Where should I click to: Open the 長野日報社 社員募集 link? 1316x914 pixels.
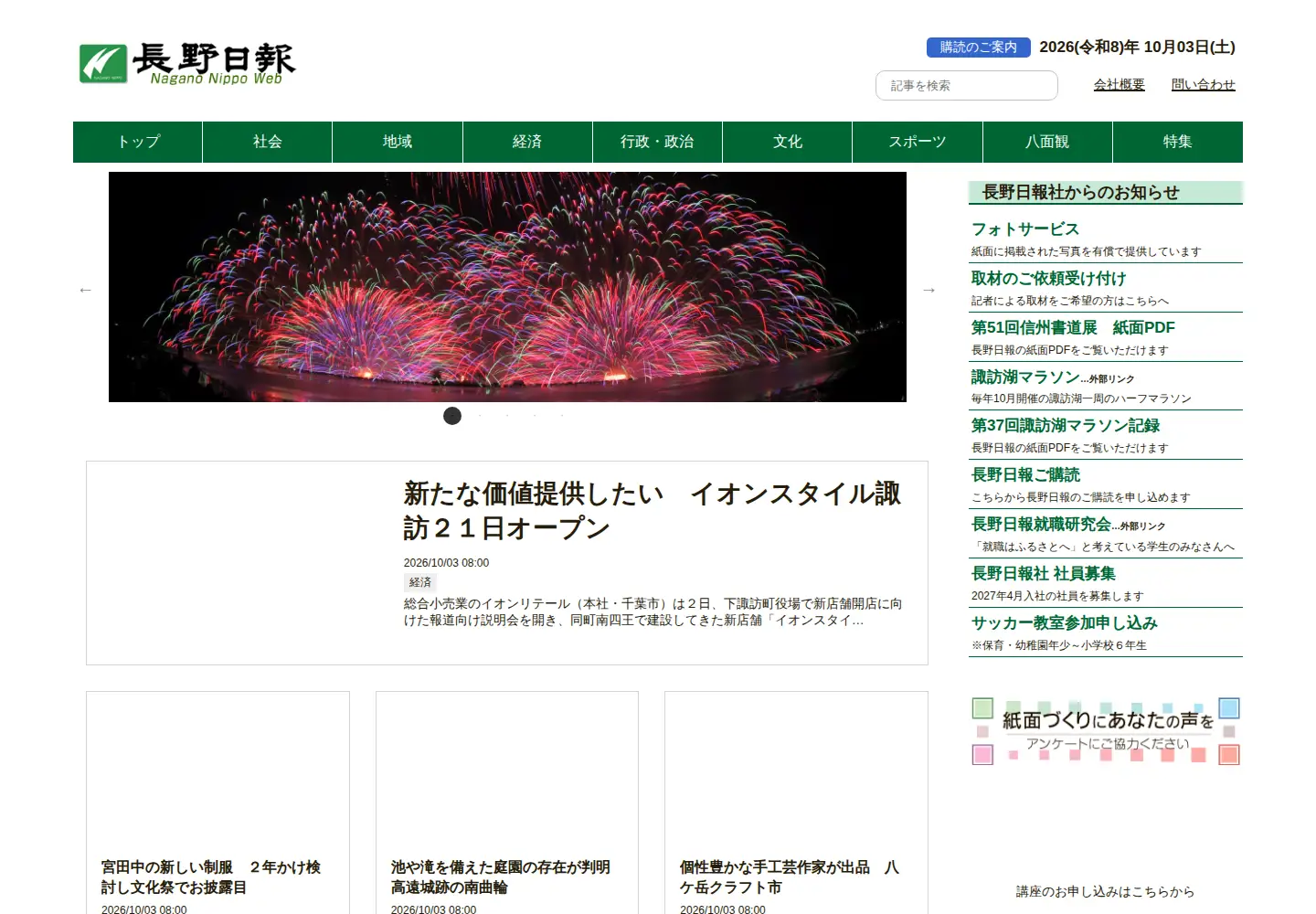tap(1044, 573)
